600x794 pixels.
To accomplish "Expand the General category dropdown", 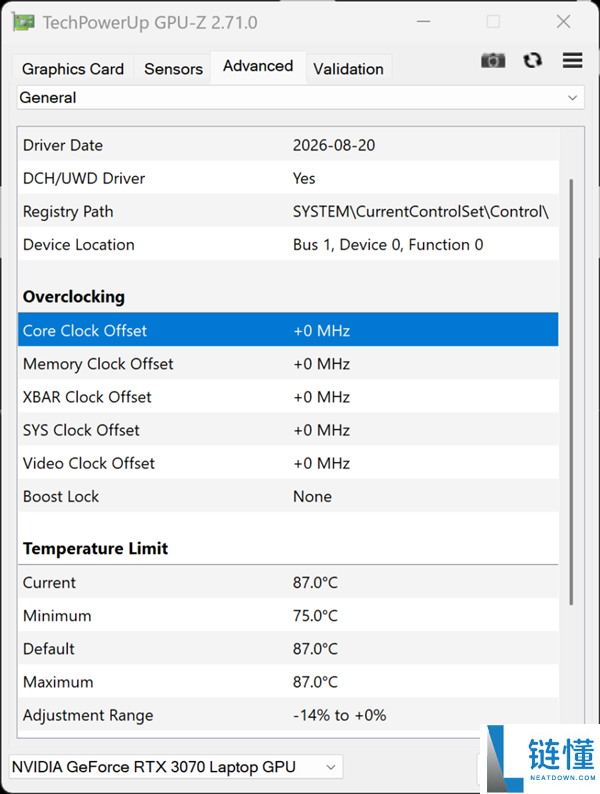I will 300,98.
